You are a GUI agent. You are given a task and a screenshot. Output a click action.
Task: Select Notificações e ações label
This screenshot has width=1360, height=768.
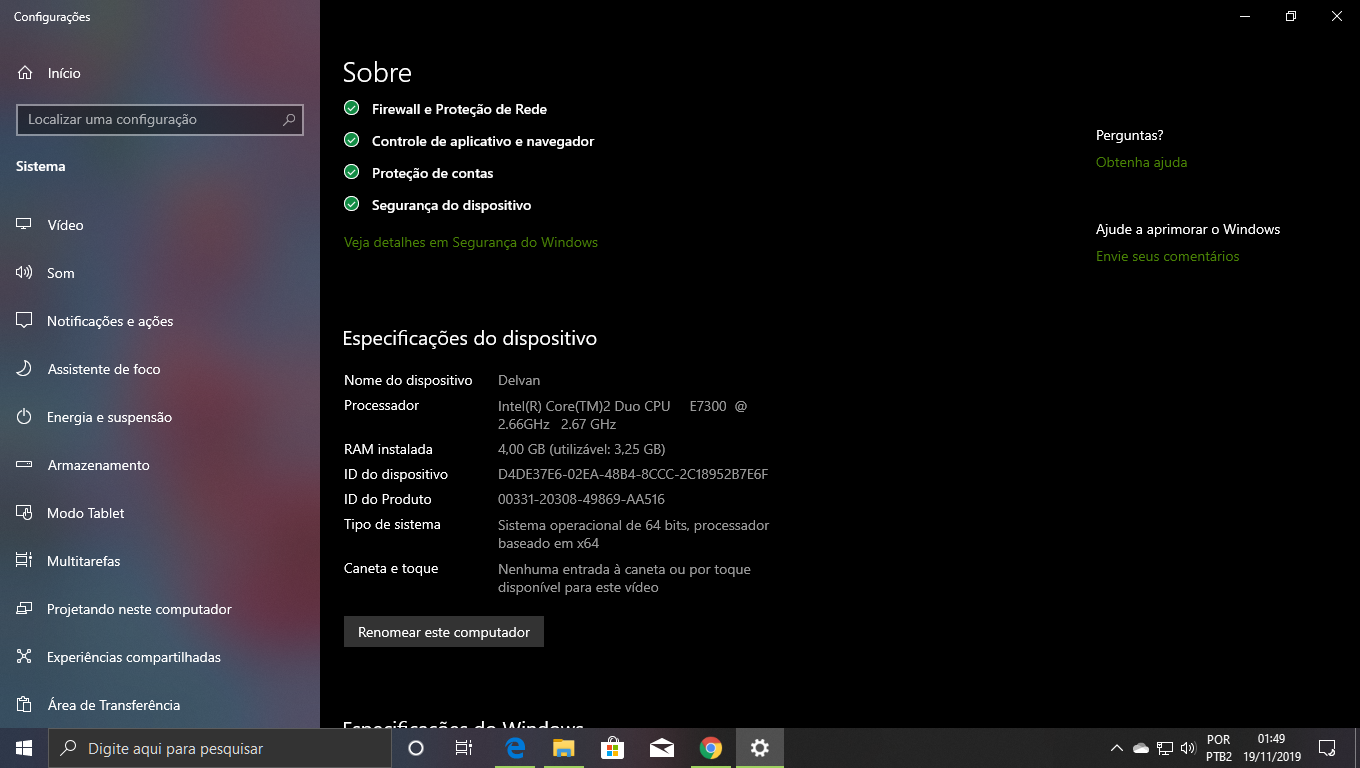tap(110, 321)
